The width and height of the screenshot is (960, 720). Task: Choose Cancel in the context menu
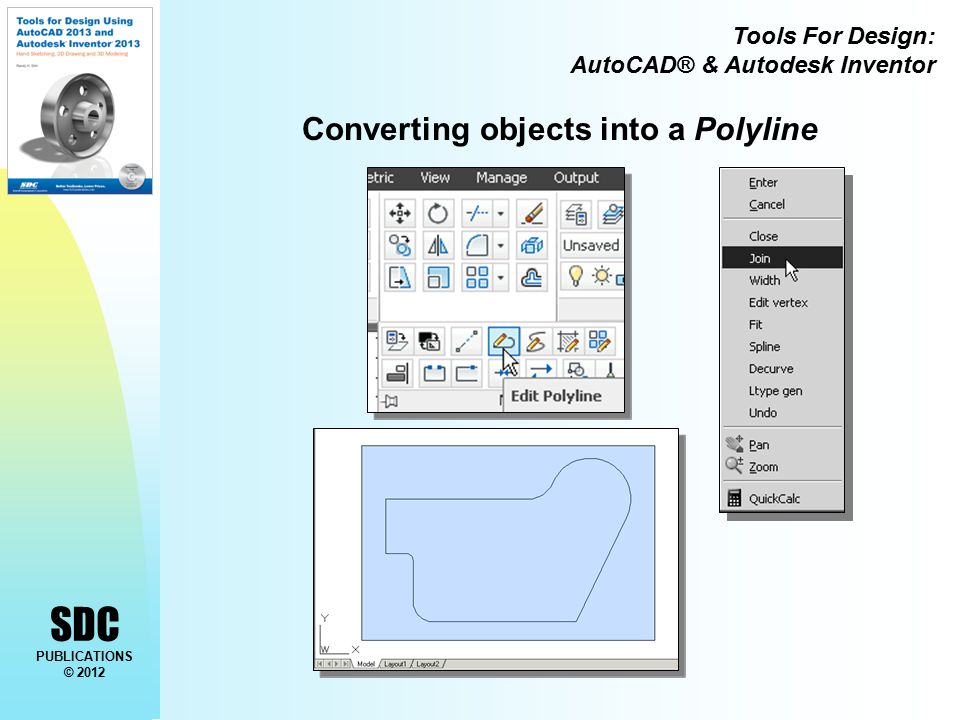(782, 204)
